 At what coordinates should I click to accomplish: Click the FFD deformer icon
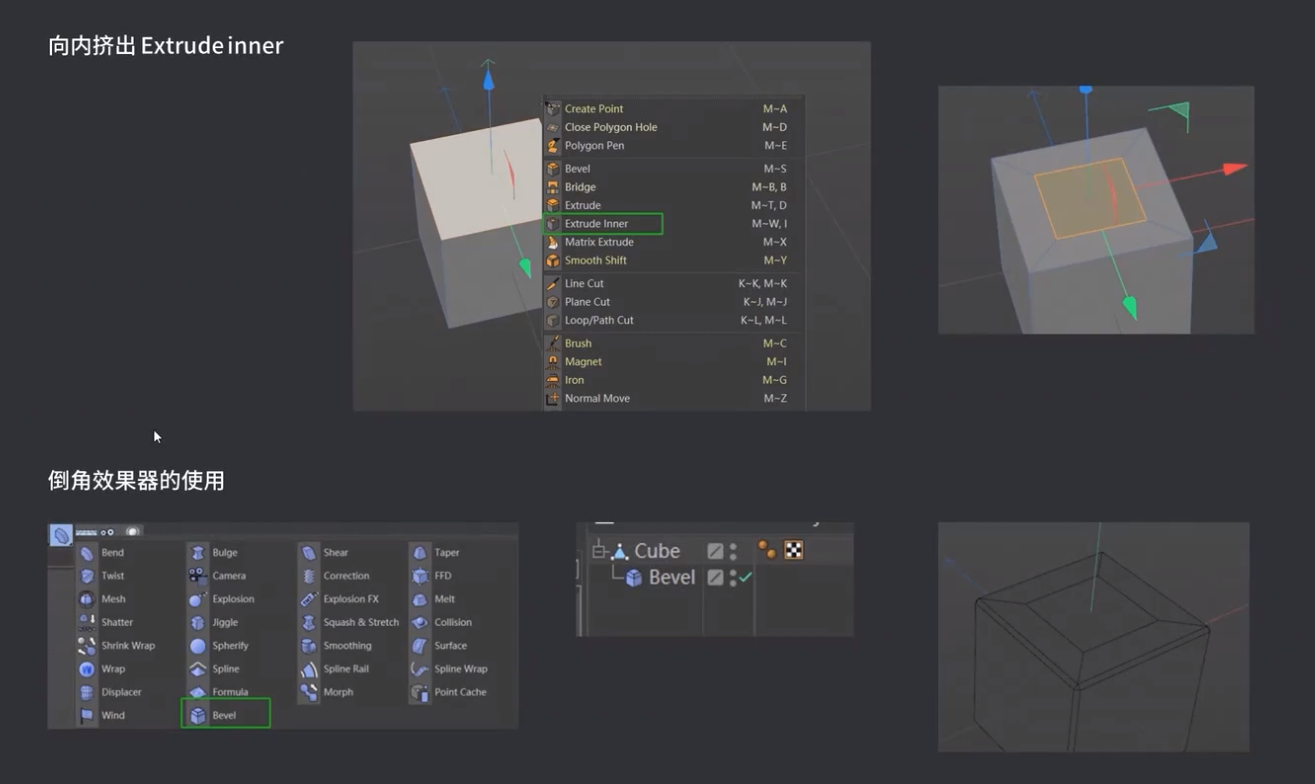click(x=420, y=576)
